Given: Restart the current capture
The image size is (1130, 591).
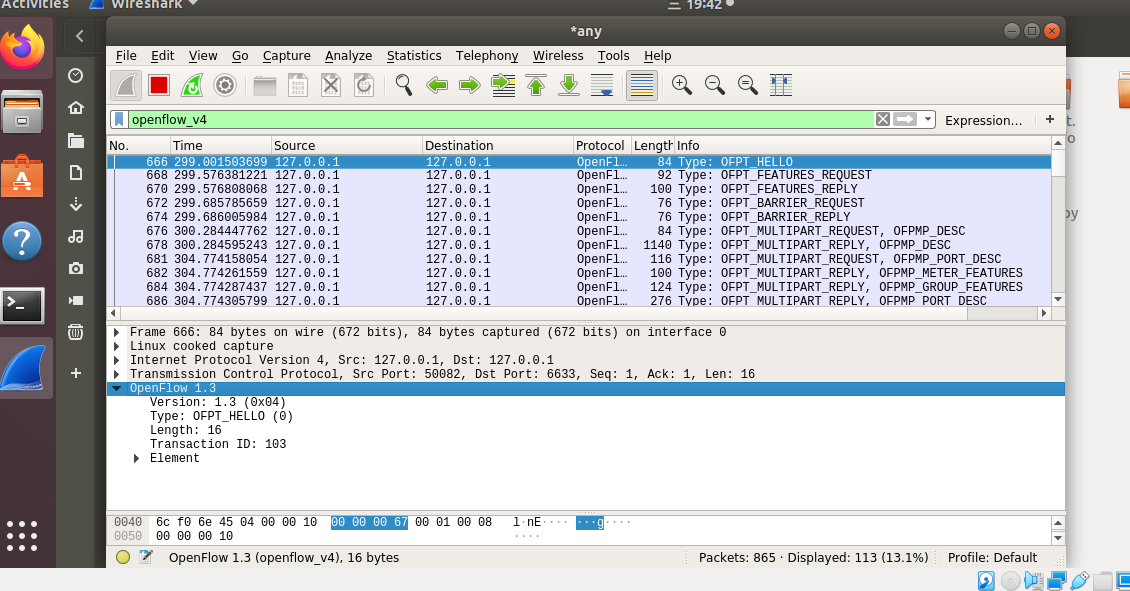Looking at the screenshot, I should coord(192,86).
